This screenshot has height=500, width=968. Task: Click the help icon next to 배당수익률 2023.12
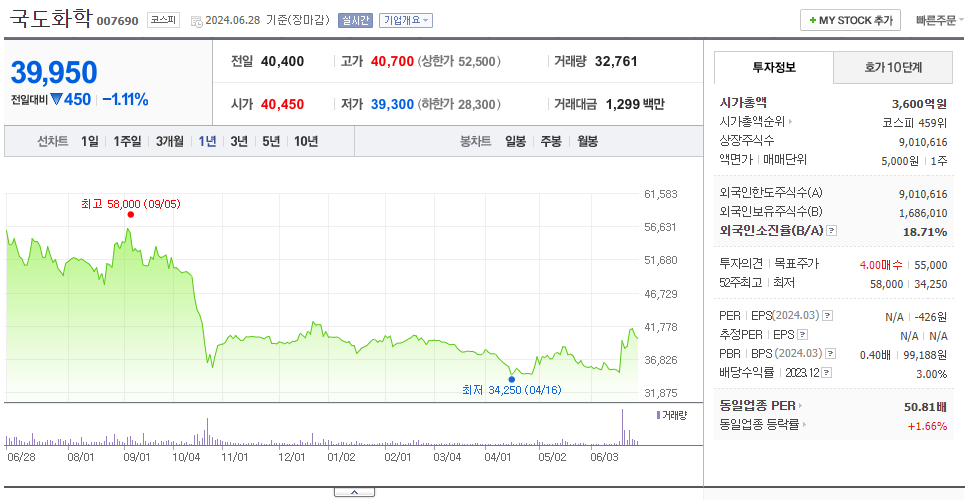click(x=827, y=373)
